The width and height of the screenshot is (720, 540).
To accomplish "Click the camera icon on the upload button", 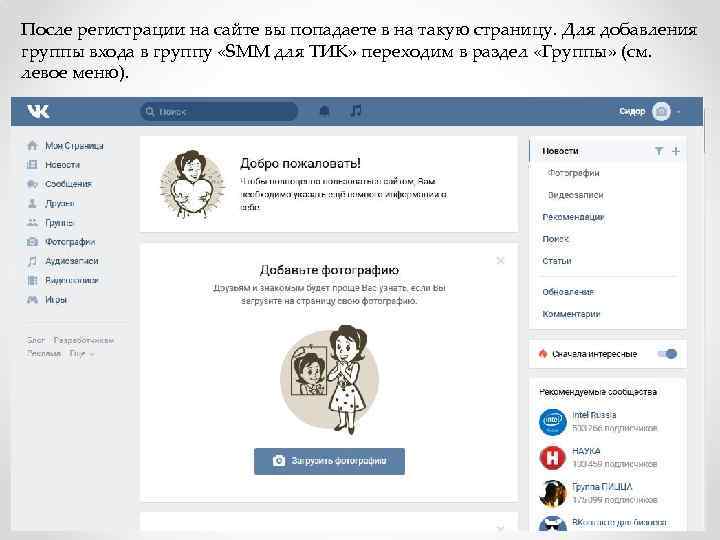I will point(279,461).
